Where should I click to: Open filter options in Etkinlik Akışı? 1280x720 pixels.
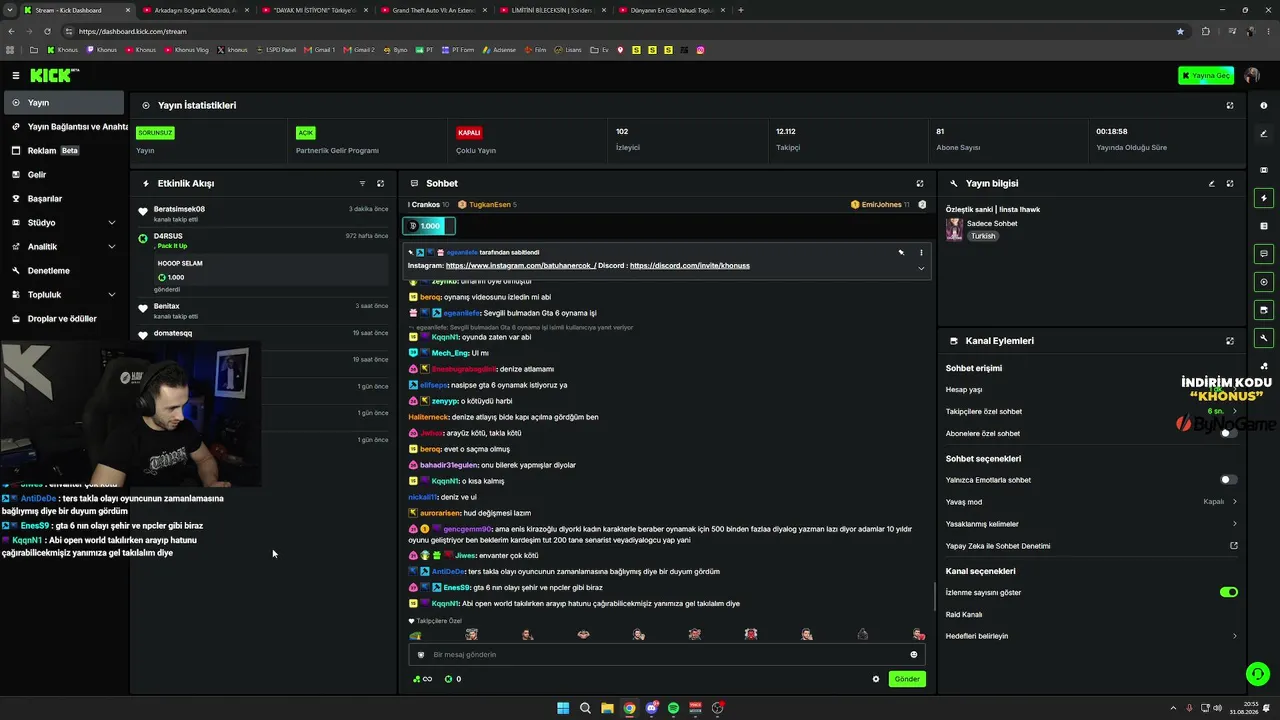(362, 184)
